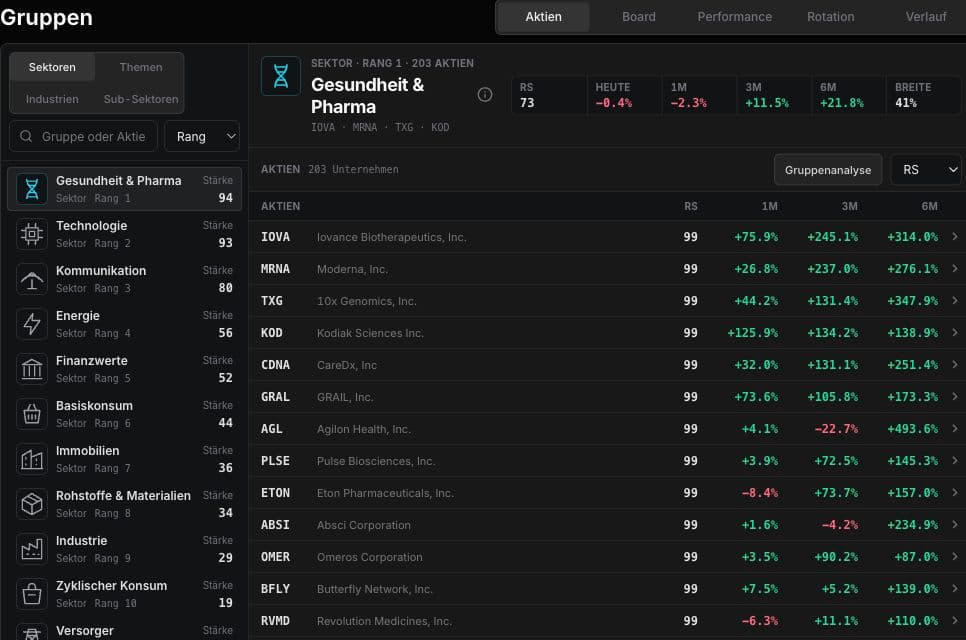Click the KOD ticker link under sector title
966x640 pixels.
click(440, 128)
